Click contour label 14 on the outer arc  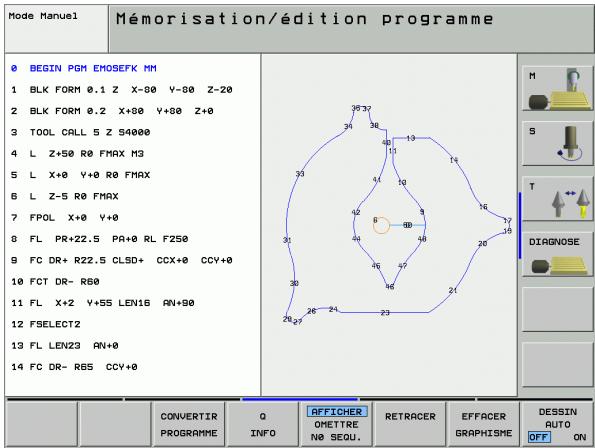[x=454, y=160]
